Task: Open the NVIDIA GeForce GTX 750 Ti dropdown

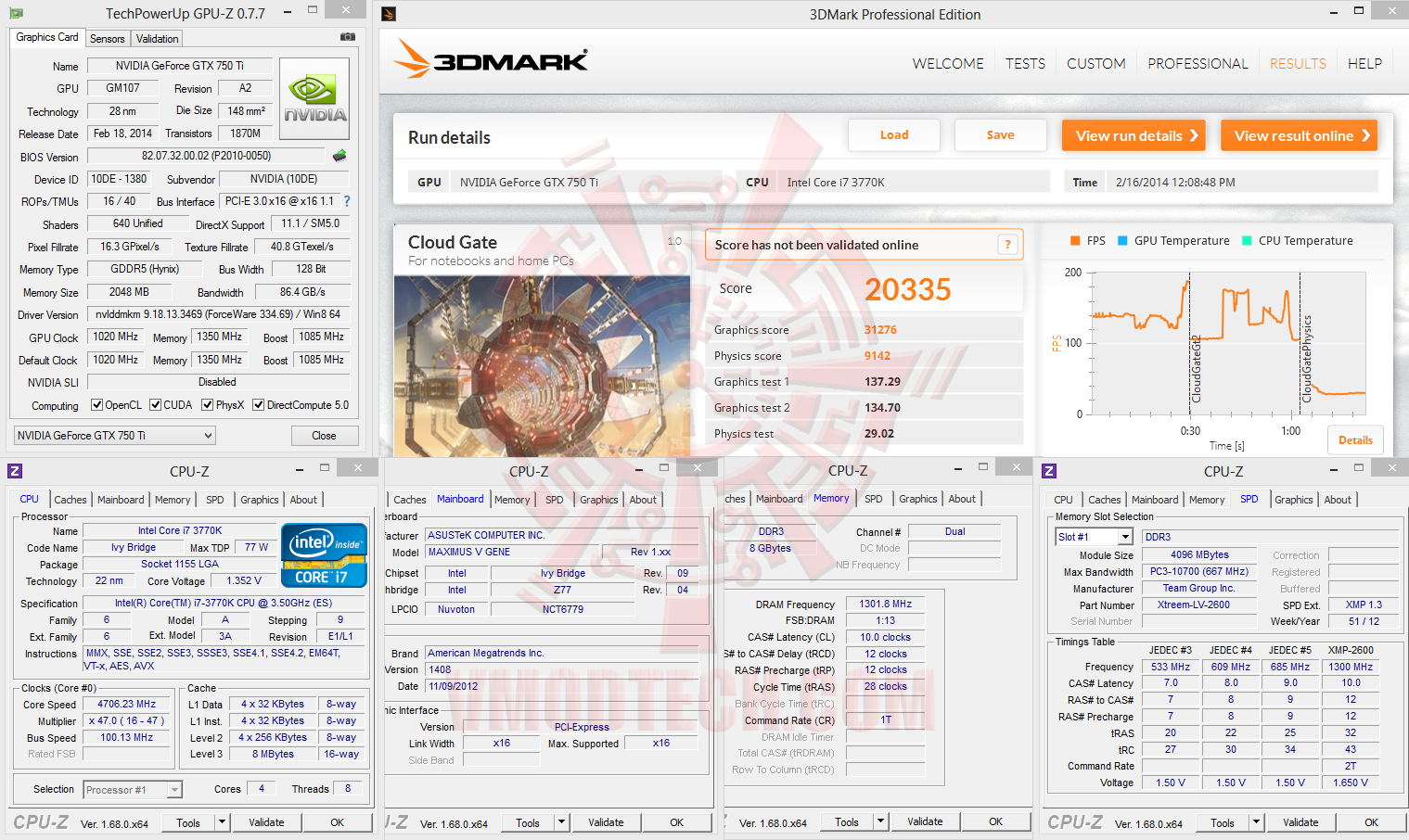Action: click(115, 436)
